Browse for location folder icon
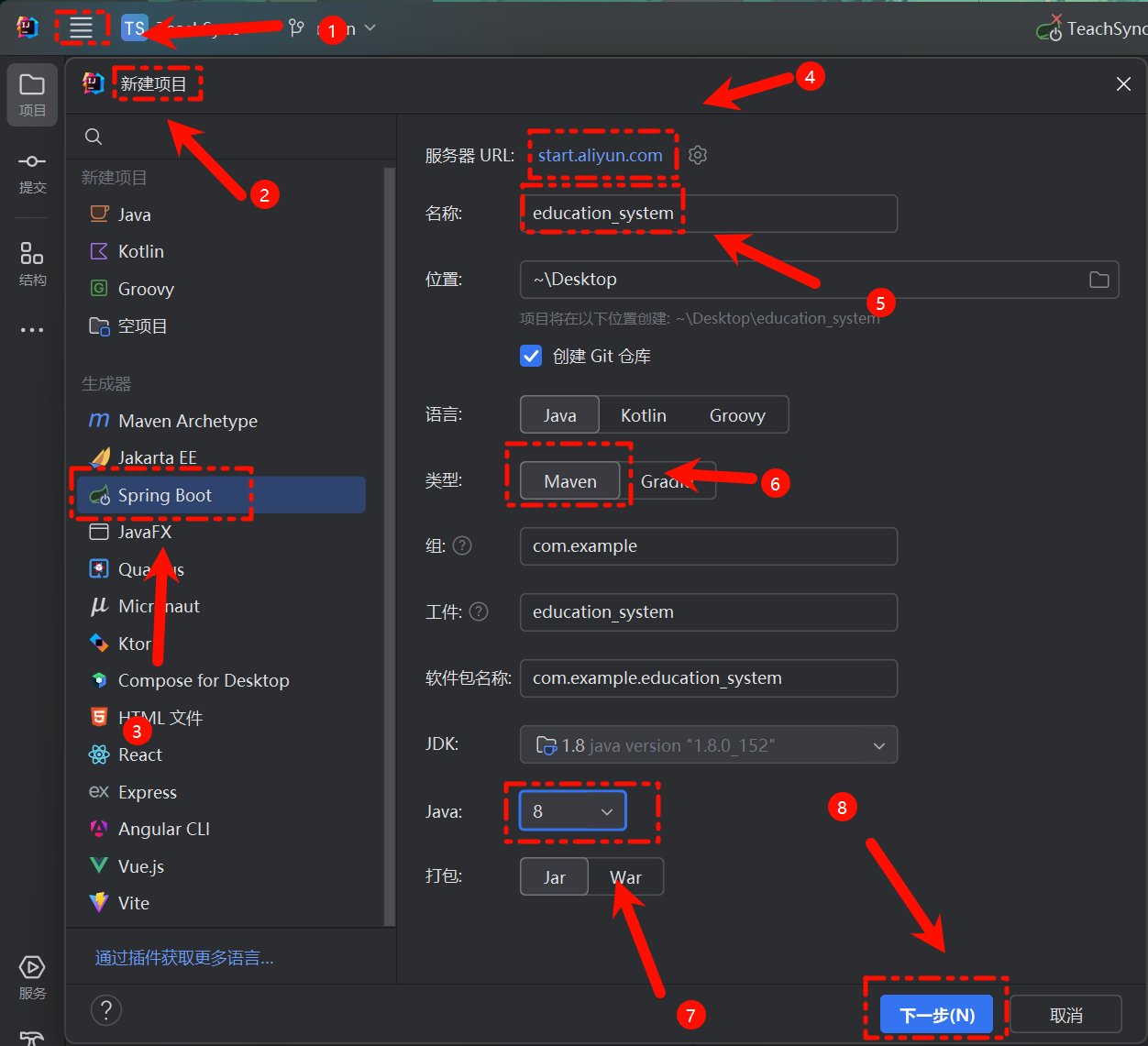Viewport: 1148px width, 1046px height. click(x=1098, y=280)
